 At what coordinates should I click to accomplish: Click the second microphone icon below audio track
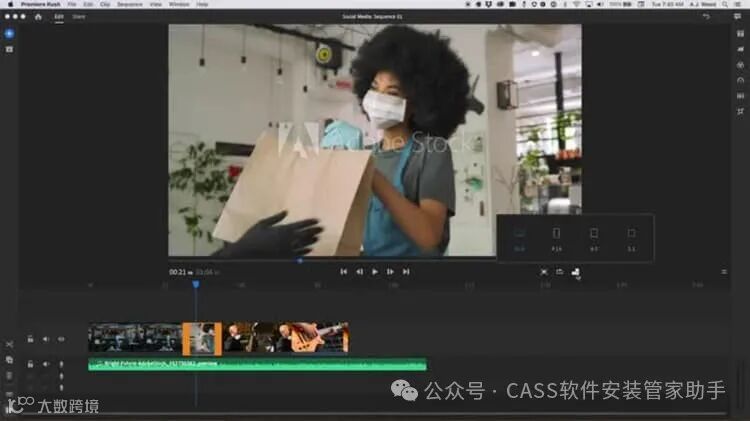[61, 377]
